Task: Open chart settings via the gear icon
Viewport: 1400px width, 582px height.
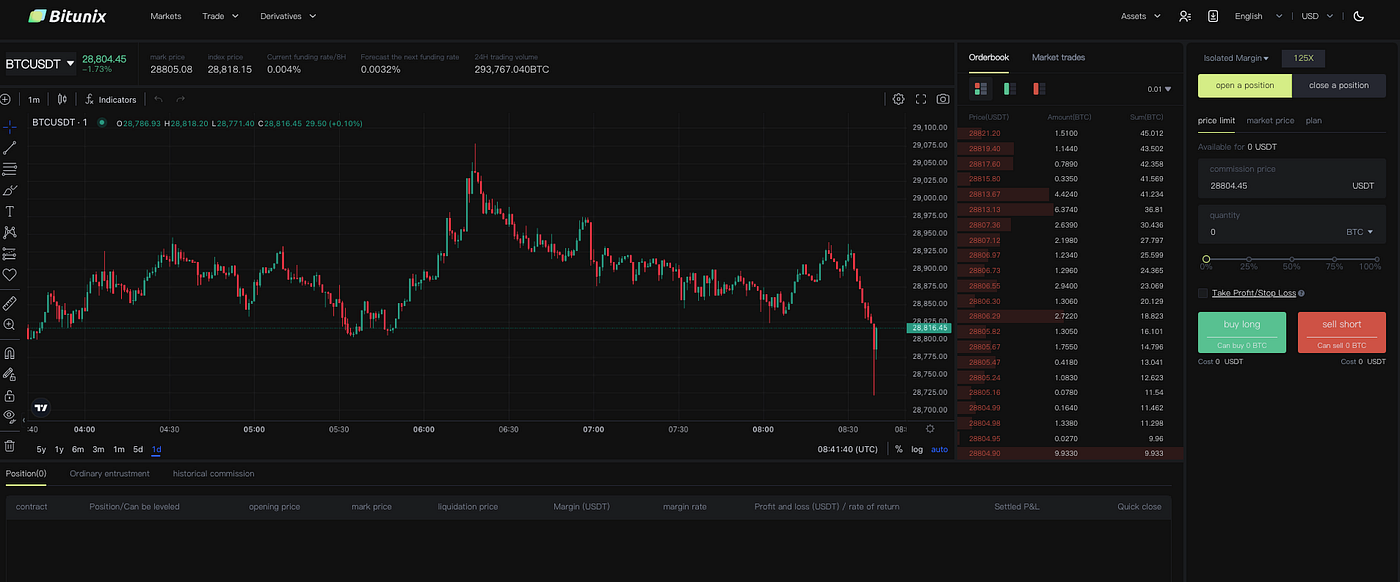Action: 898,99
